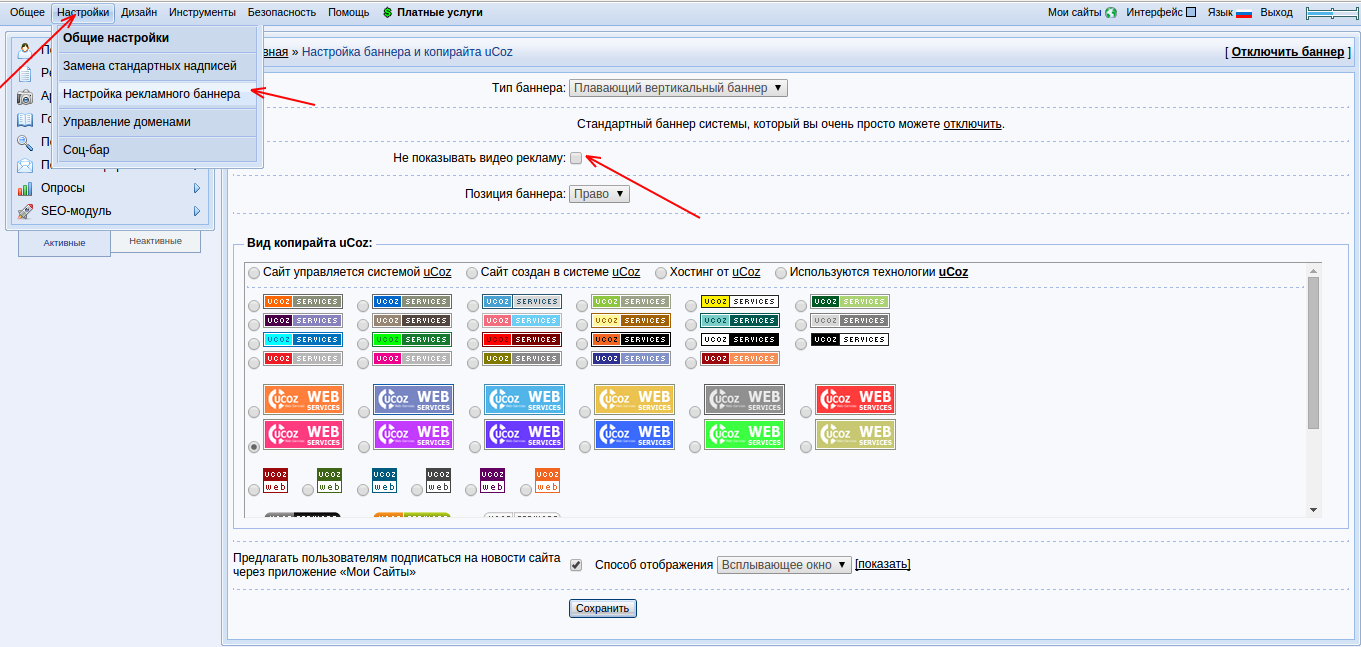The width and height of the screenshot is (1361, 647).
Task: Select radio for the royal blue WEB Services banner
Action: click(x=585, y=447)
